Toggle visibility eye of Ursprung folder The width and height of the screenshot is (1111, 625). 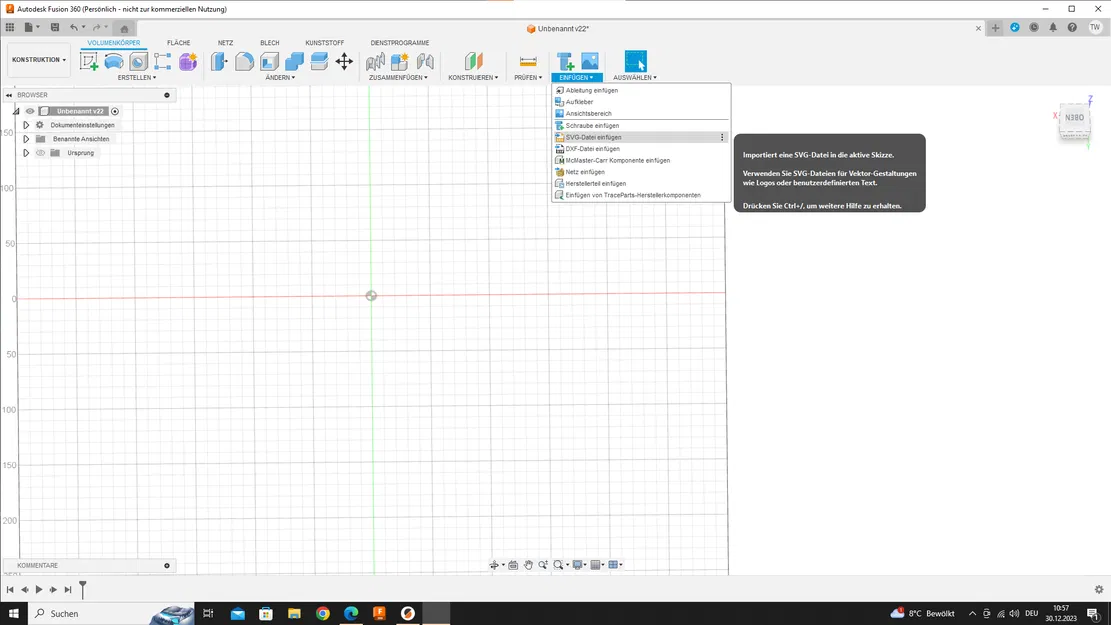tap(41, 153)
